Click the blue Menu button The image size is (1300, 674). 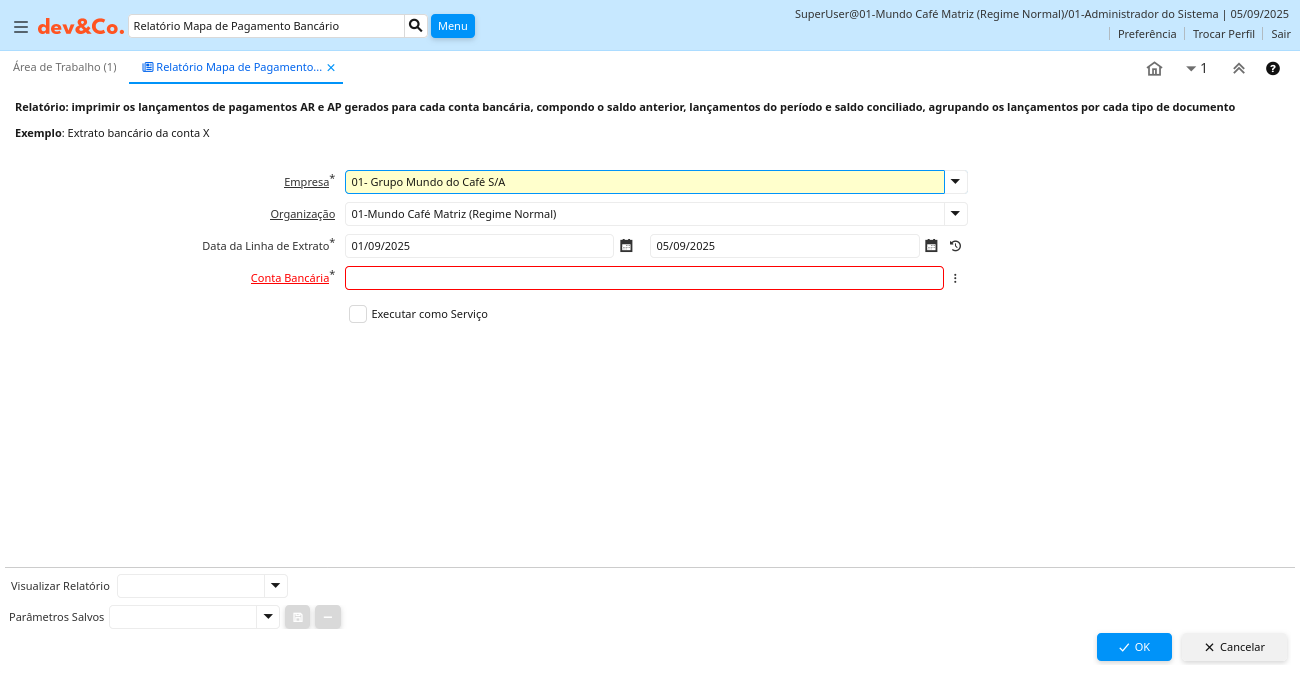(x=452, y=26)
